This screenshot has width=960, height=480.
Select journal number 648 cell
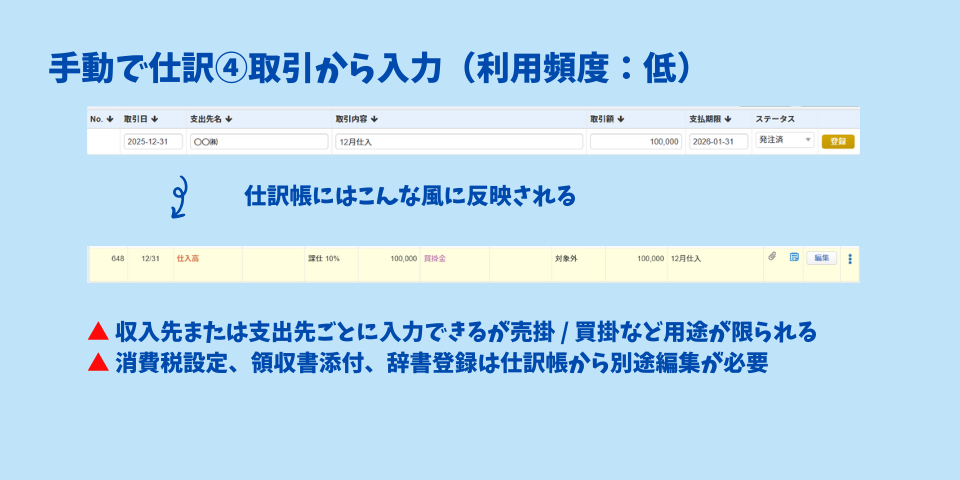[x=110, y=264]
